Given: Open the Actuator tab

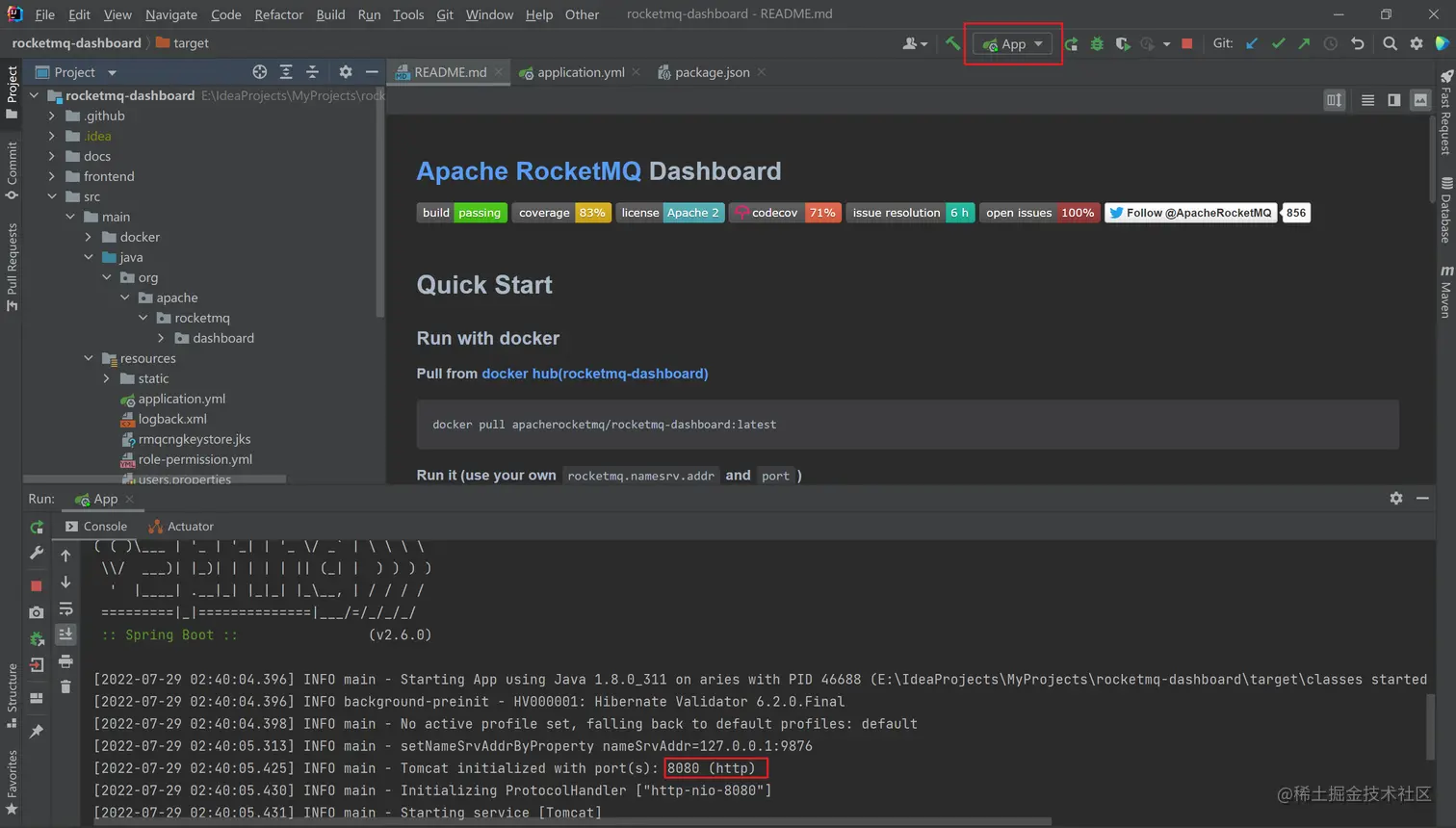Looking at the screenshot, I should 181,527.
